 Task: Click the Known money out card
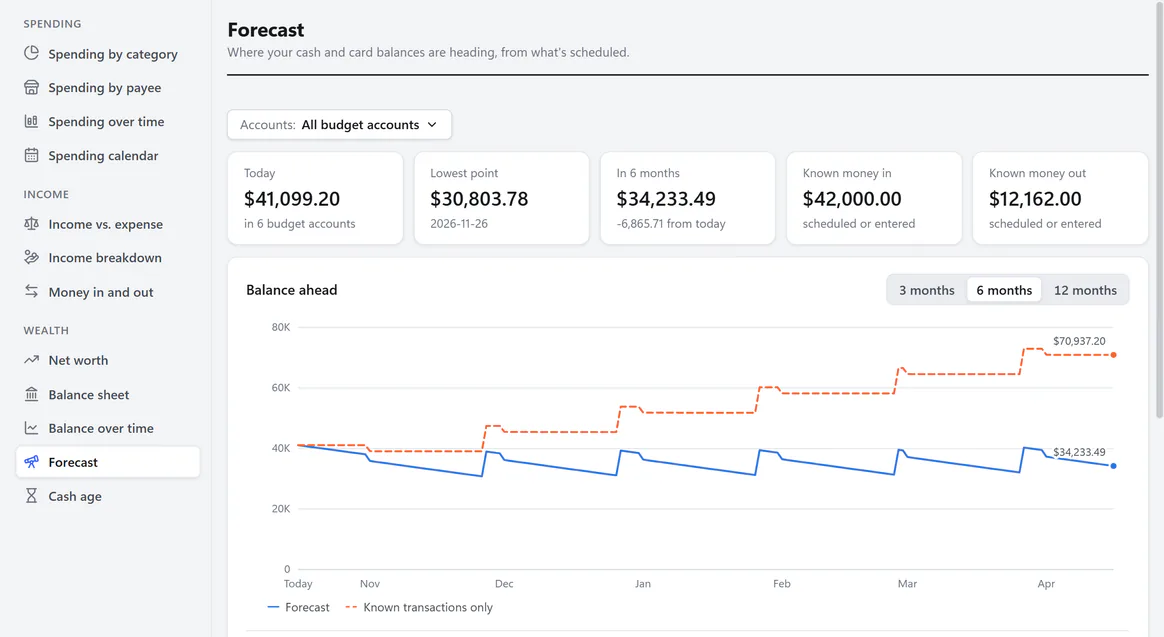(1060, 198)
